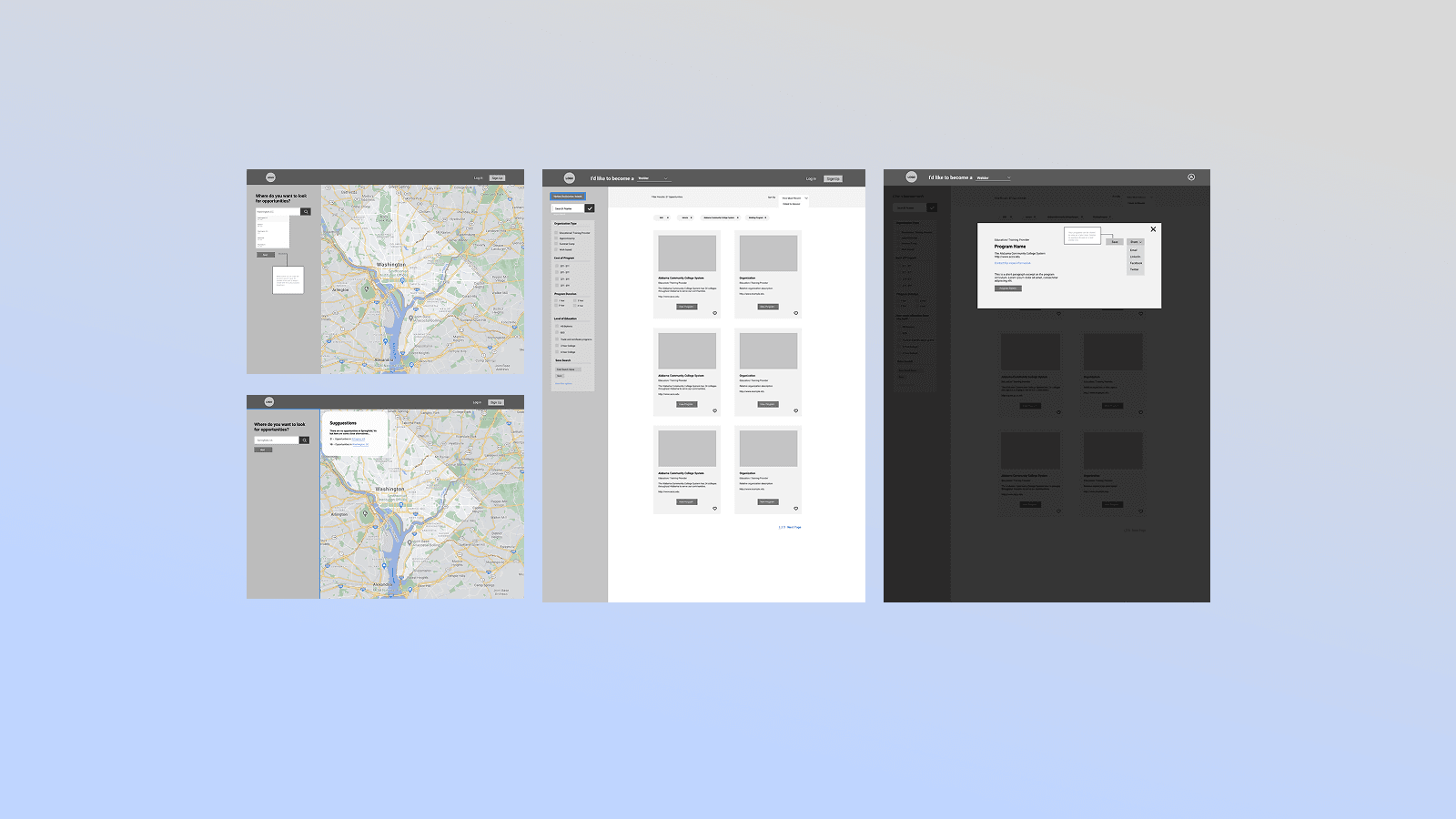This screenshot has height=819, width=1456.
Task: Close the Program Name modal with X
Action: pyautogui.click(x=1153, y=229)
